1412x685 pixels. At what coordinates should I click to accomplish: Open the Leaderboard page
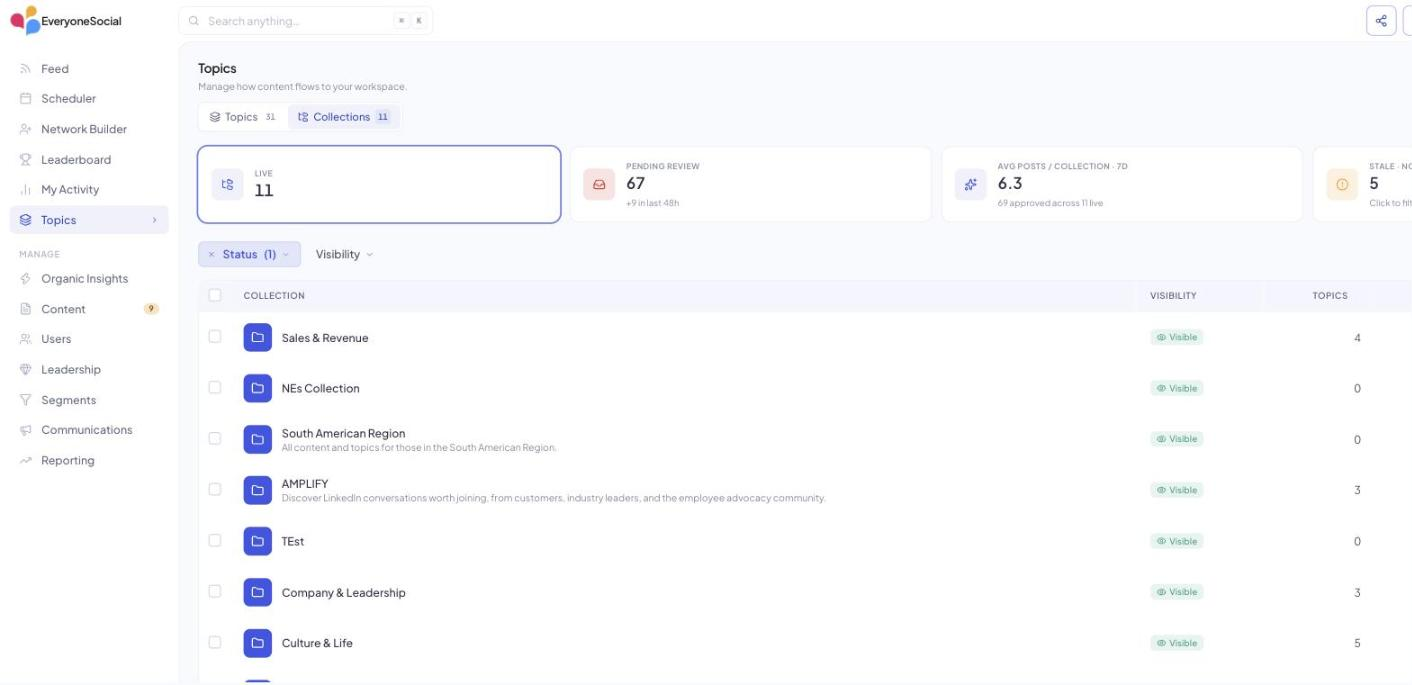pyautogui.click(x=76, y=160)
